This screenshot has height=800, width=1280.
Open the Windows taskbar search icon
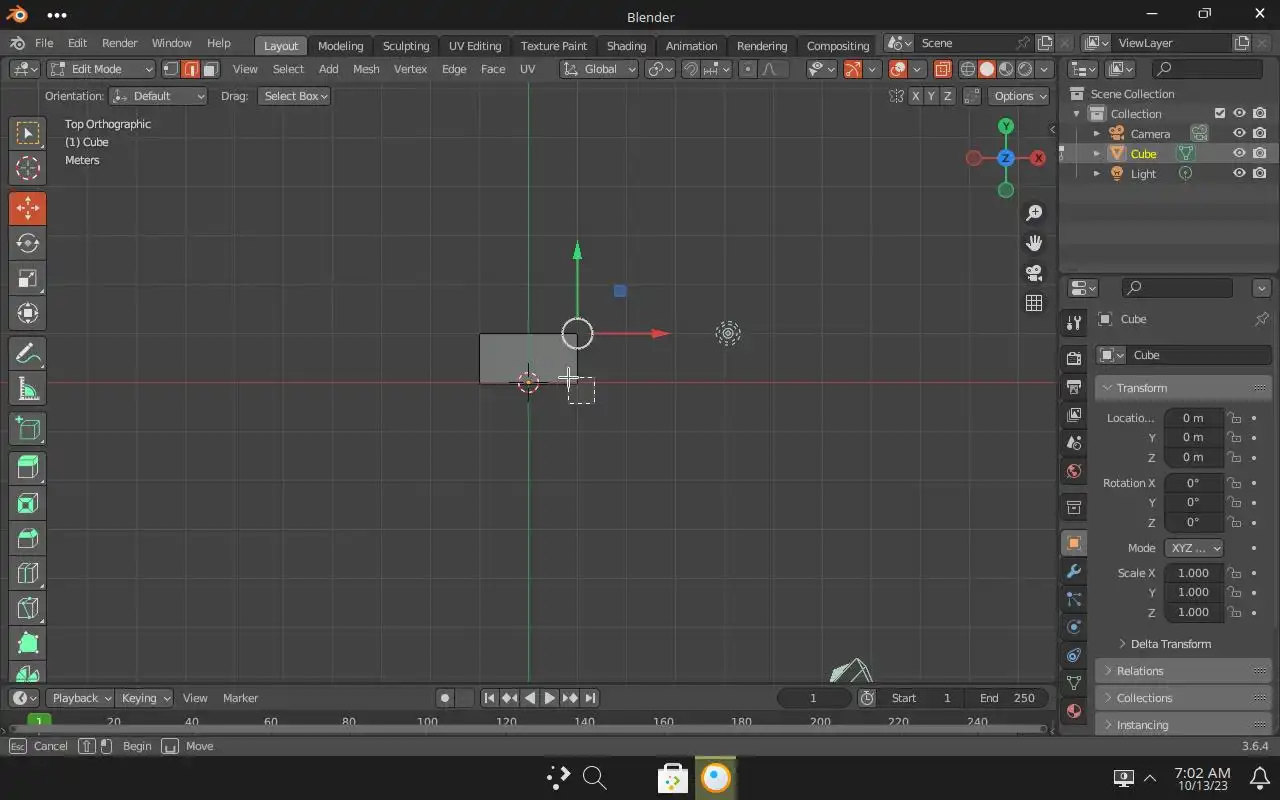(595, 778)
